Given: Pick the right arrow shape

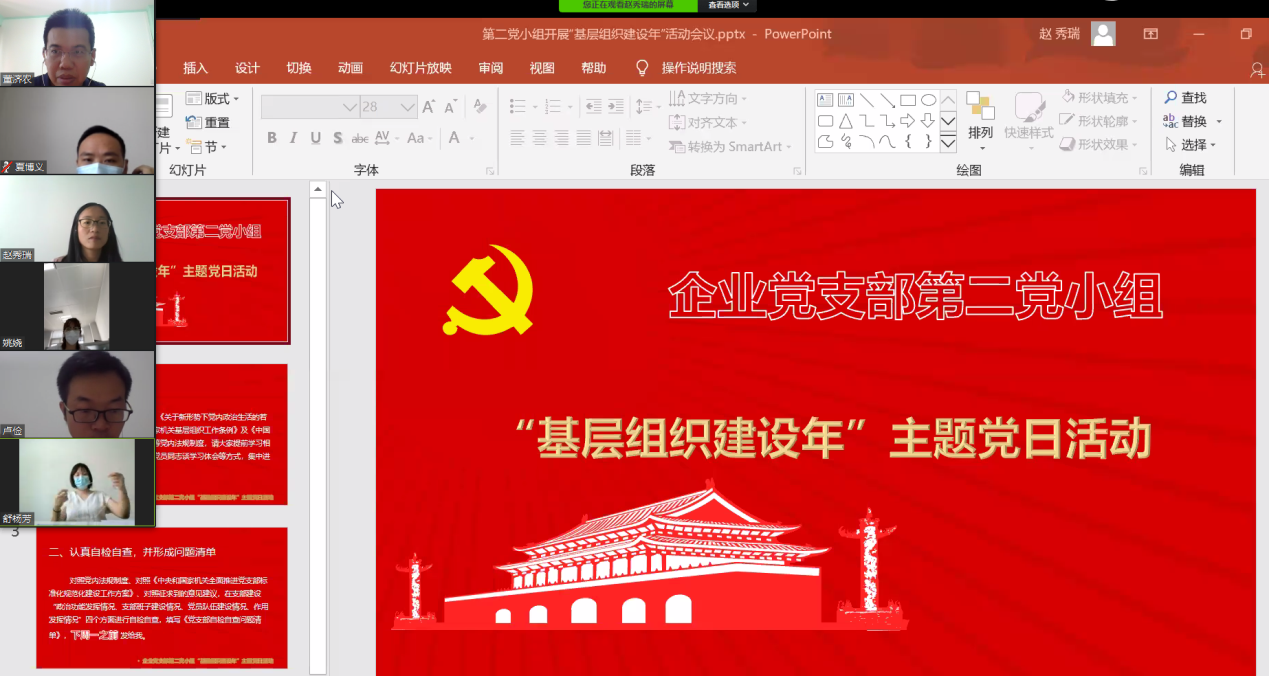Looking at the screenshot, I should 908,121.
